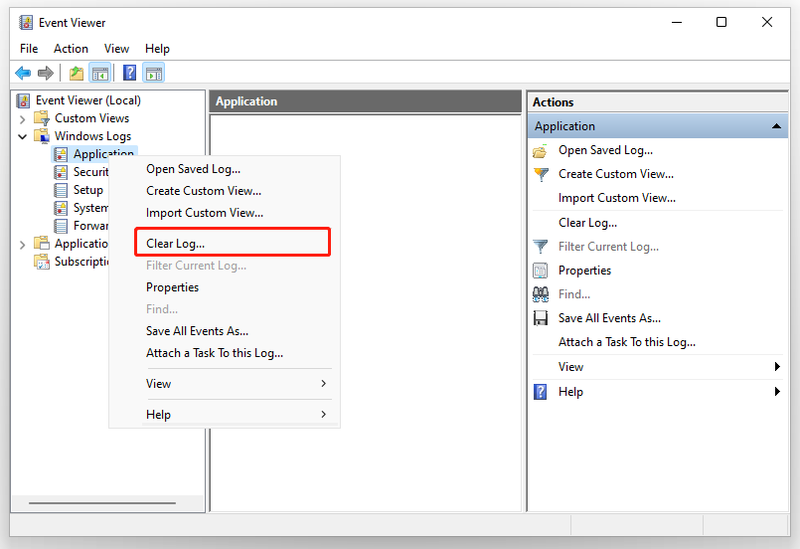The height and width of the screenshot is (549, 800).
Task: Open the File menu
Action: [x=29, y=48]
